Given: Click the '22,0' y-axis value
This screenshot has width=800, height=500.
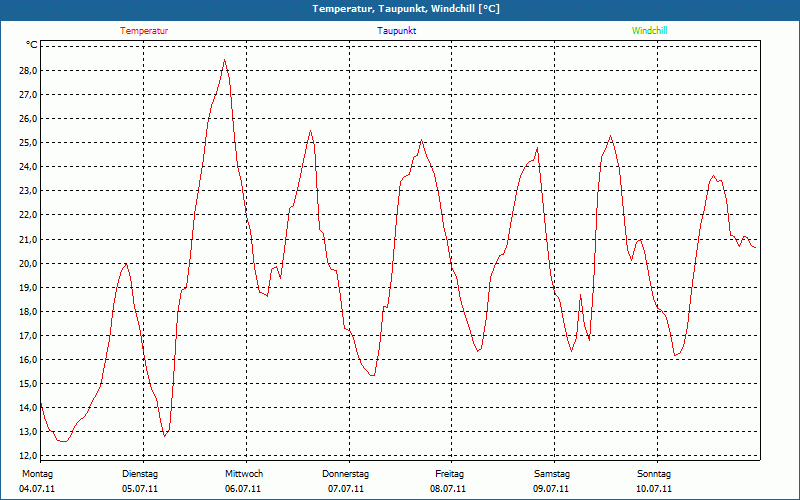Looking at the screenshot, I should 29,215.
